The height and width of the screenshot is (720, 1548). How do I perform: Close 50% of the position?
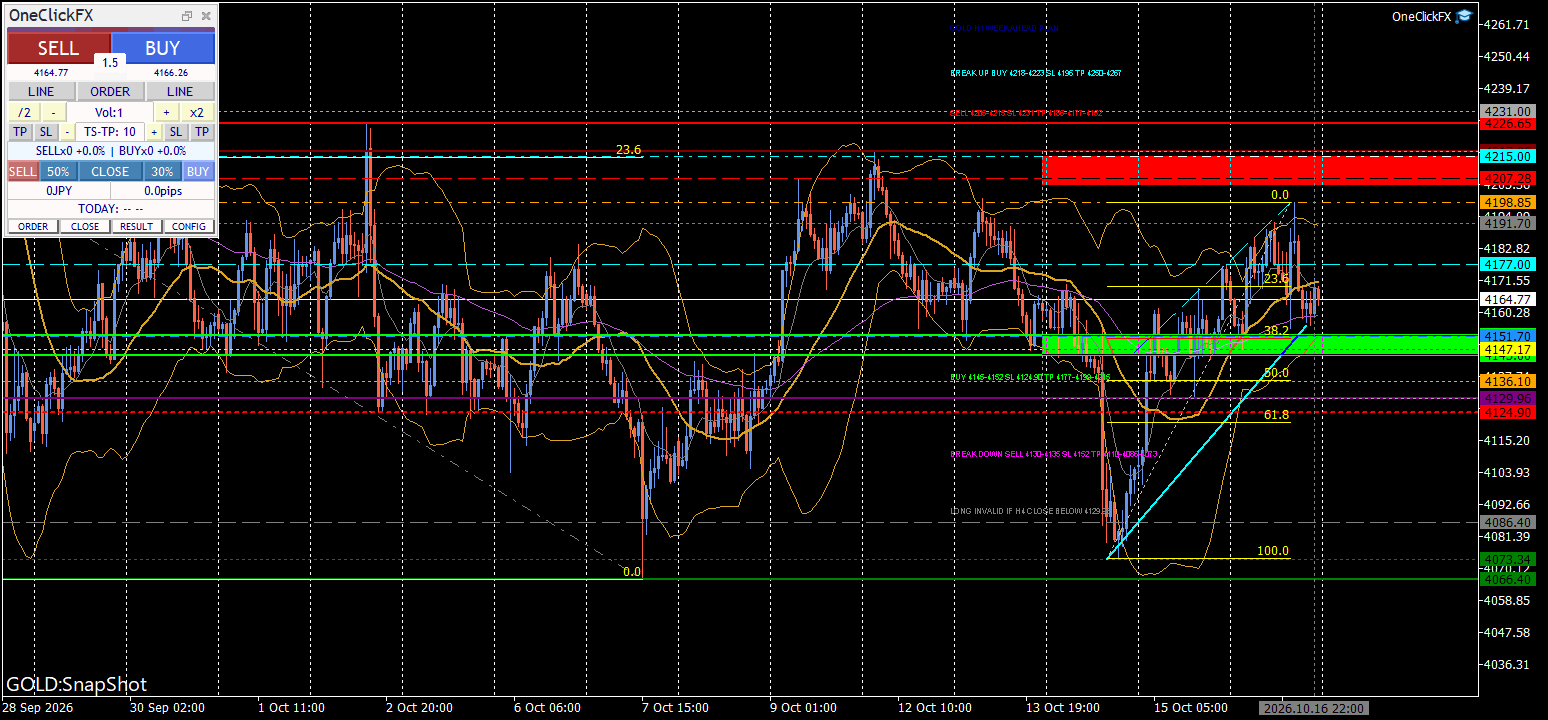[x=58, y=171]
